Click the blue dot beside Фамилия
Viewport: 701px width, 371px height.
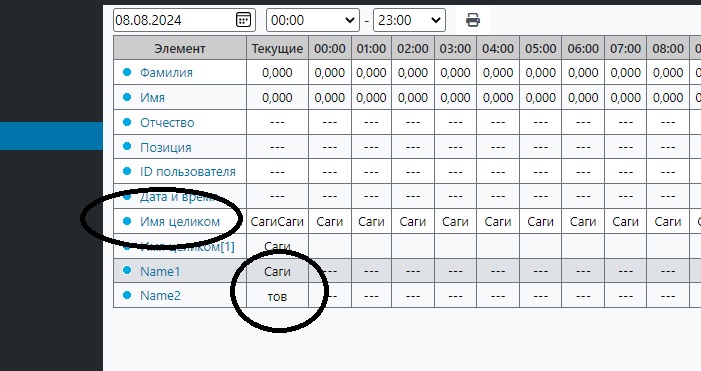127,72
